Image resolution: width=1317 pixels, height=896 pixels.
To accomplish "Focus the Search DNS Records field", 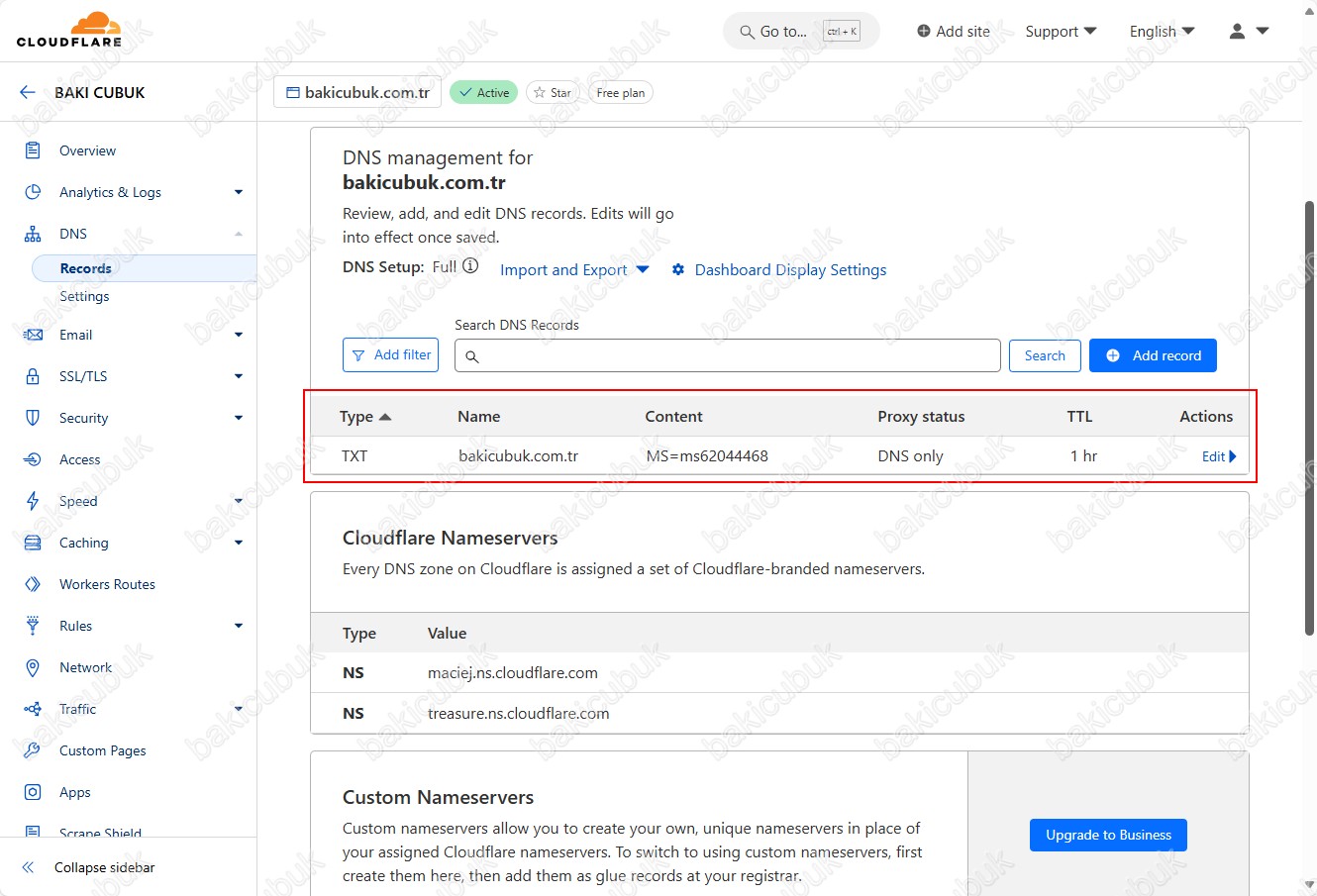I will [728, 355].
